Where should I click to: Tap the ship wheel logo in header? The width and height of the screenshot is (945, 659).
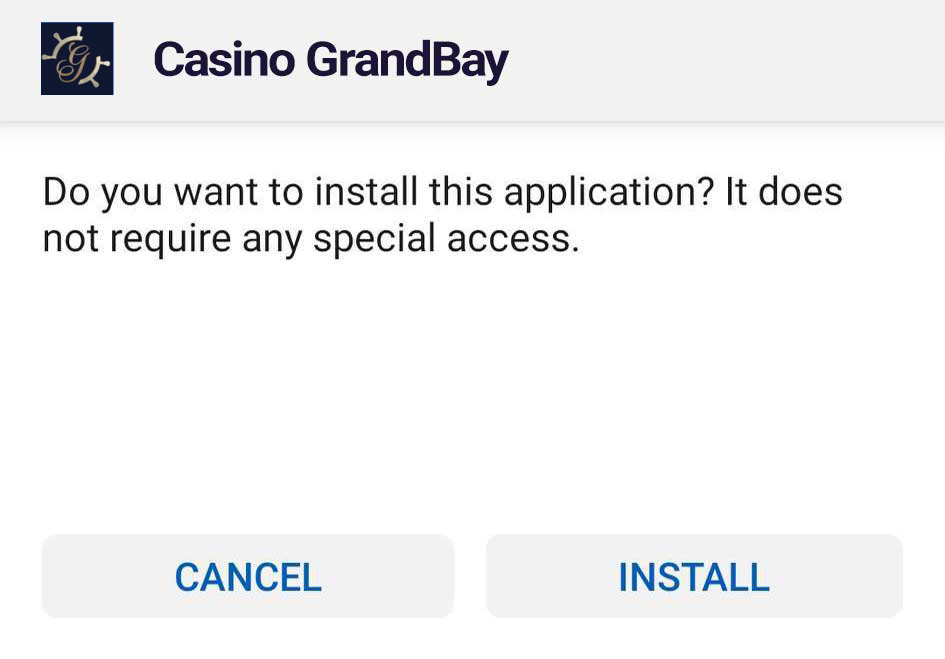pos(77,58)
